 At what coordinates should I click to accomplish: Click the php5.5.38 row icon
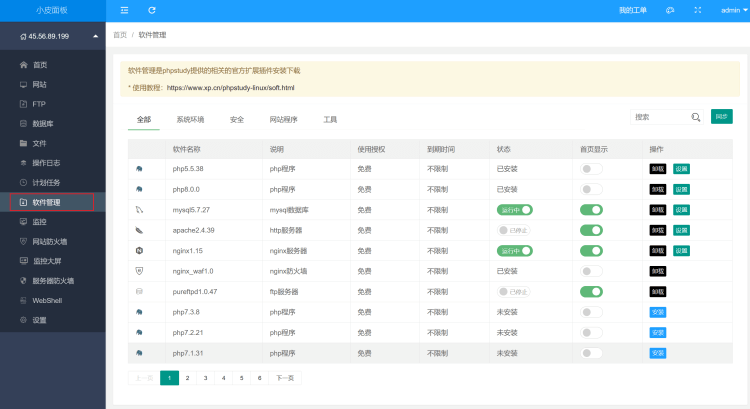(139, 169)
